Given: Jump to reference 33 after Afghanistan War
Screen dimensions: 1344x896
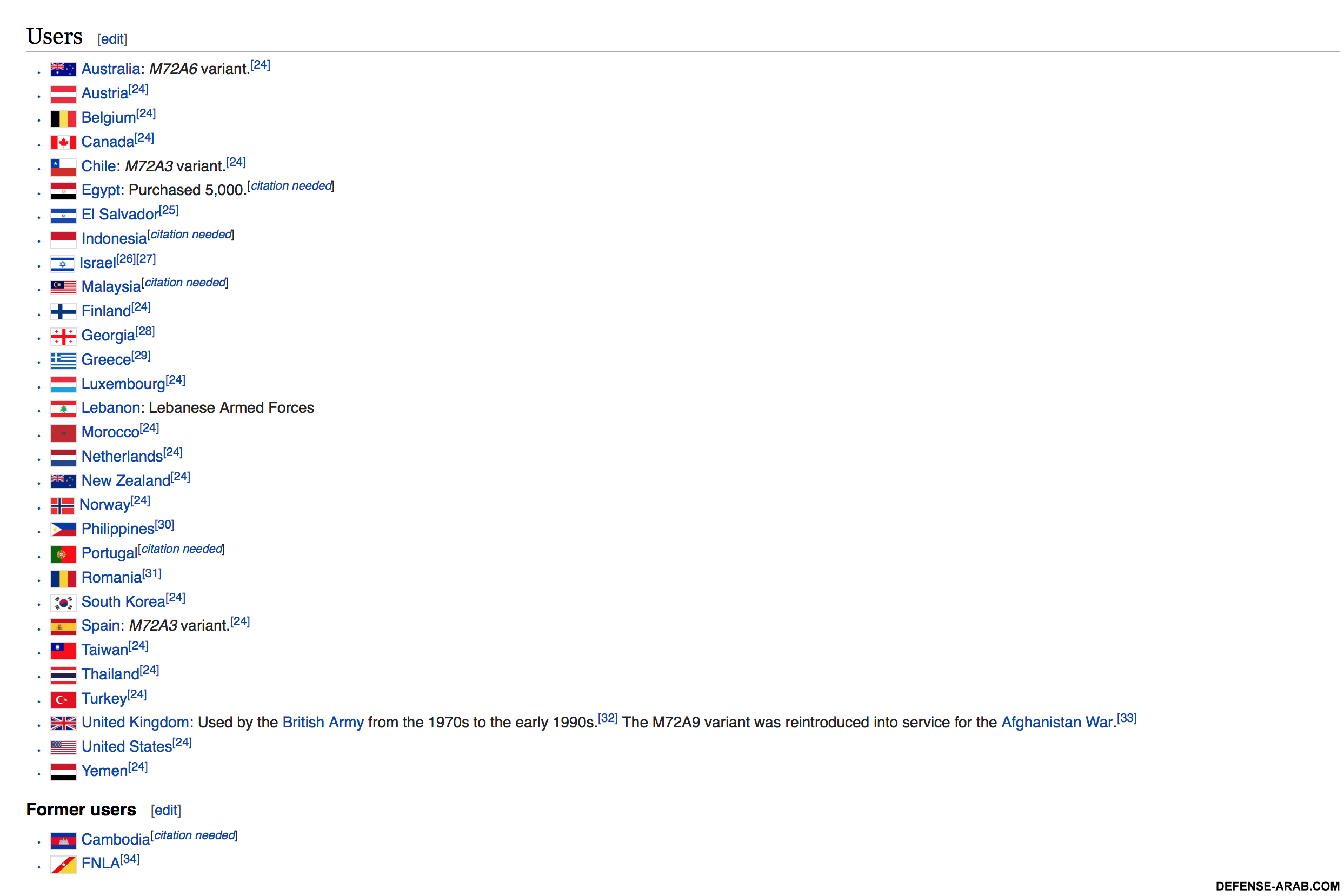Looking at the screenshot, I should [1127, 719].
